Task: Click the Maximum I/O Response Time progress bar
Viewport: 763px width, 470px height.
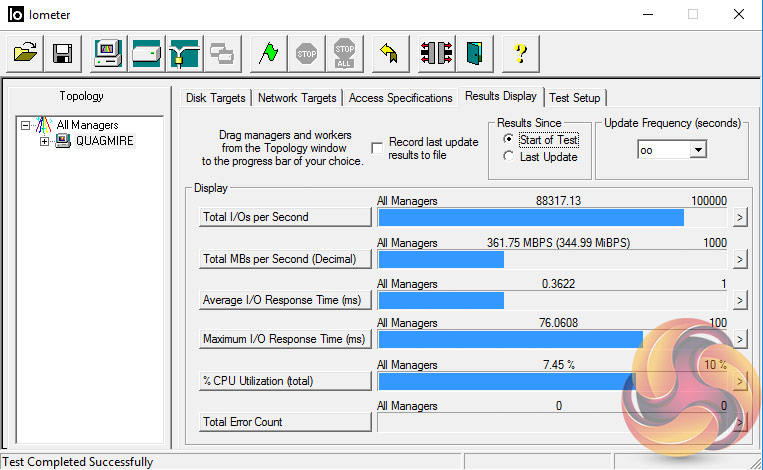Action: (x=552, y=339)
